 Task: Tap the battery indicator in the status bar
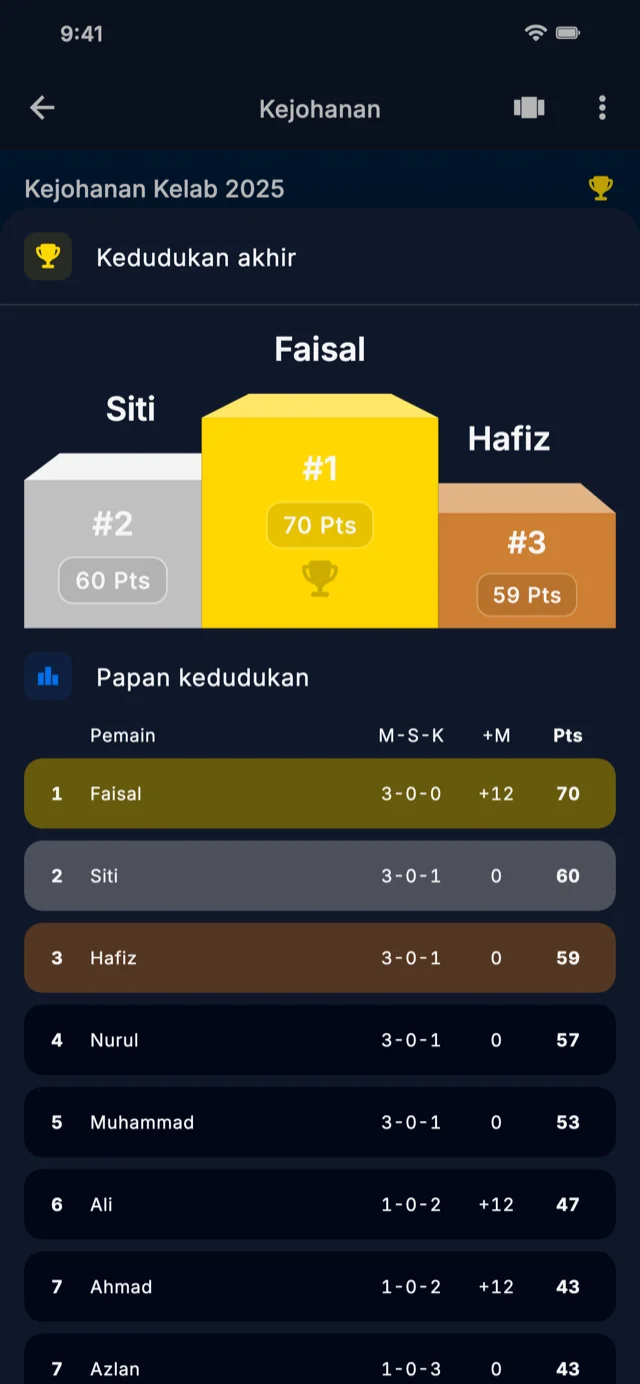point(570,32)
